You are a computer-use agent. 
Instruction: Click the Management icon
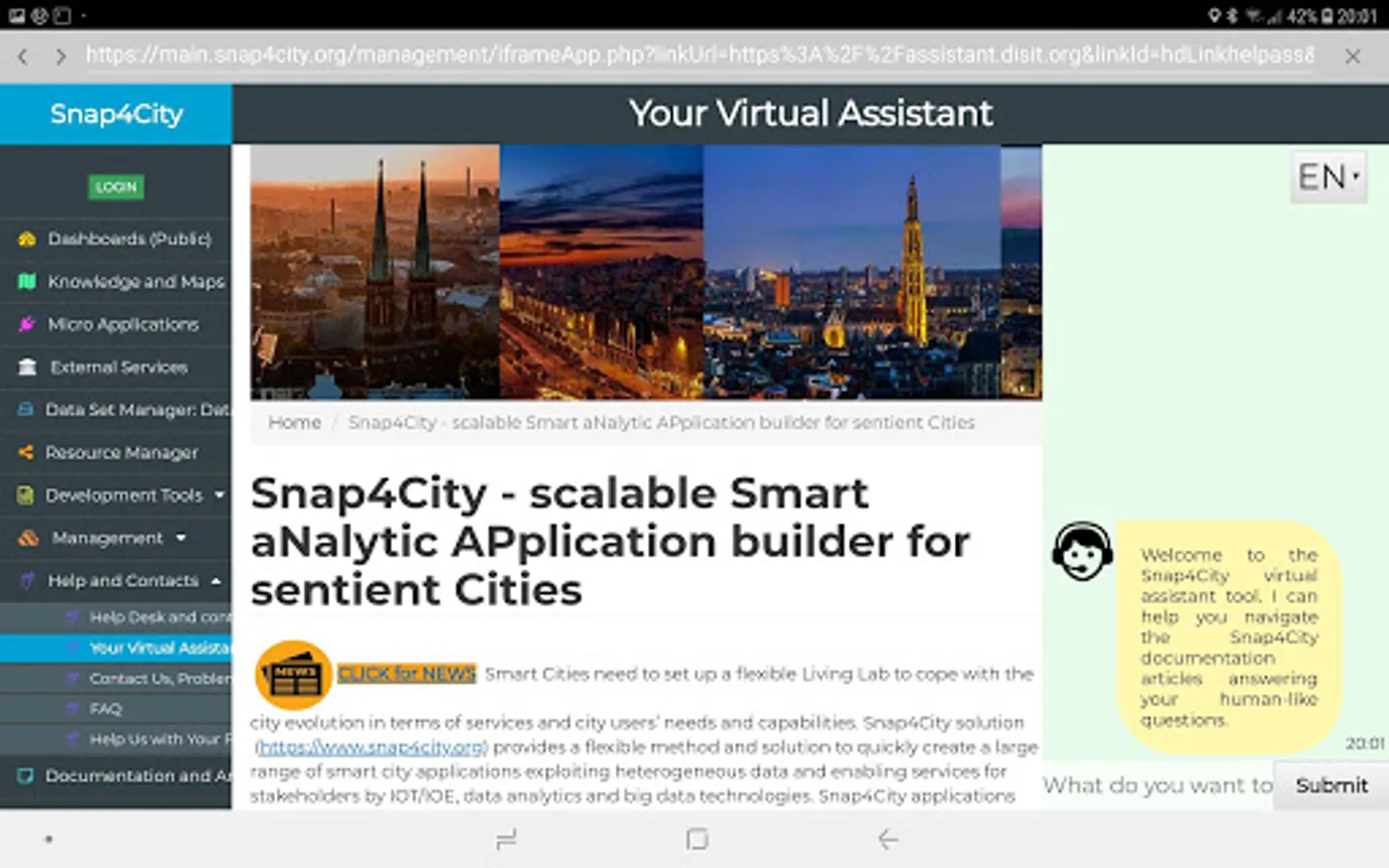pyautogui.click(x=28, y=537)
